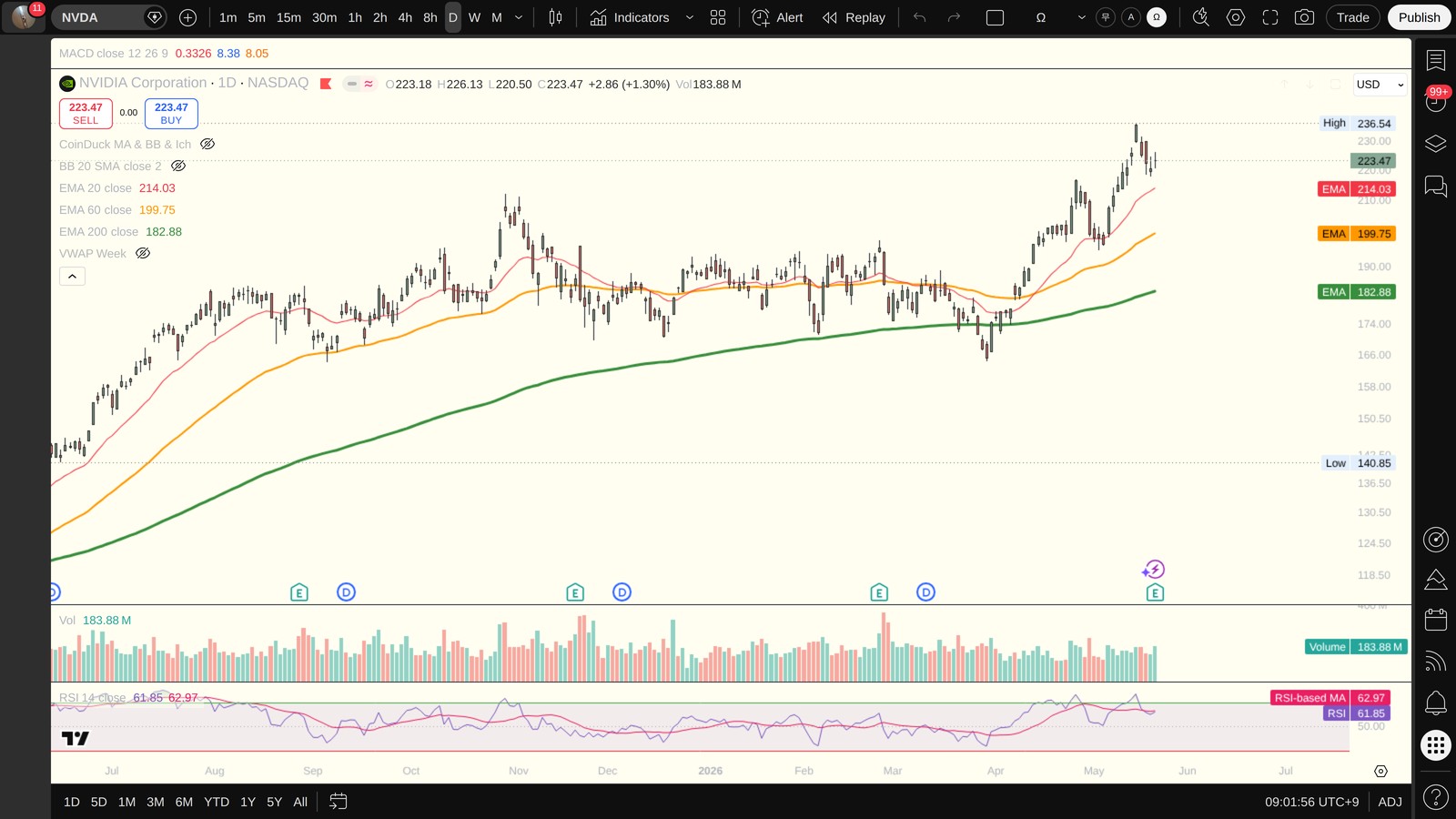Click the Publish button
Screen dimensions: 1456x819
[x=1419, y=17]
